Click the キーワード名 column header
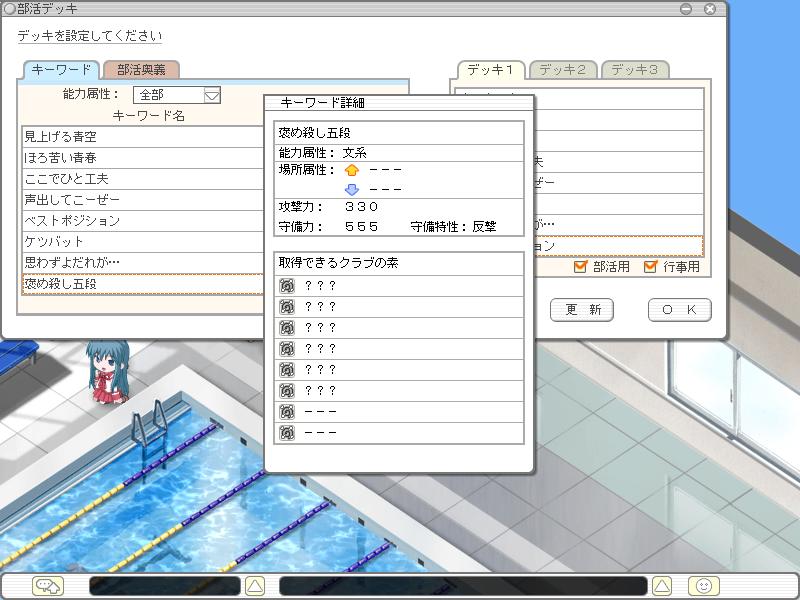The width and height of the screenshot is (800, 600). [x=148, y=116]
